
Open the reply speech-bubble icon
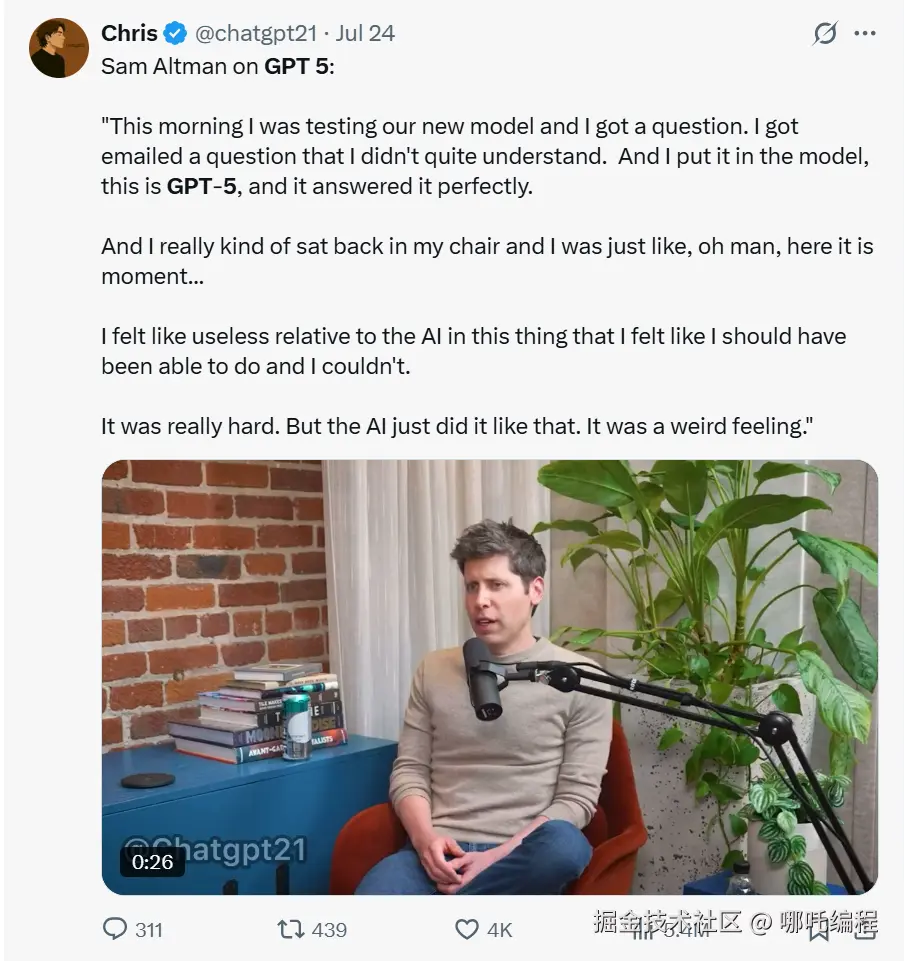click(x=116, y=929)
